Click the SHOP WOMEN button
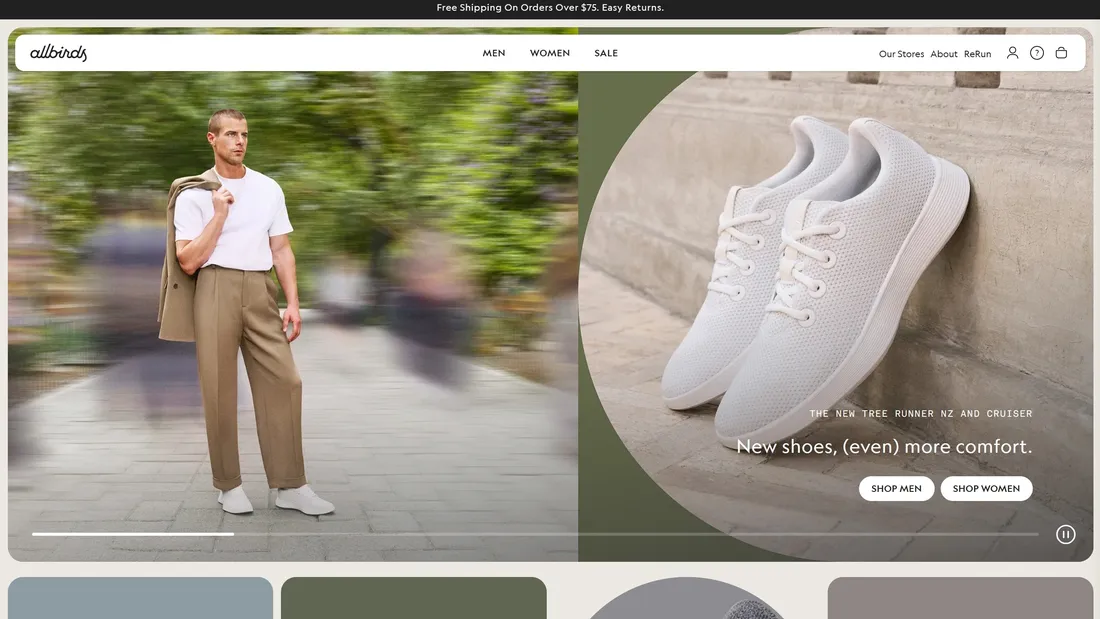Viewport: 1100px width, 619px height. [x=986, y=488]
